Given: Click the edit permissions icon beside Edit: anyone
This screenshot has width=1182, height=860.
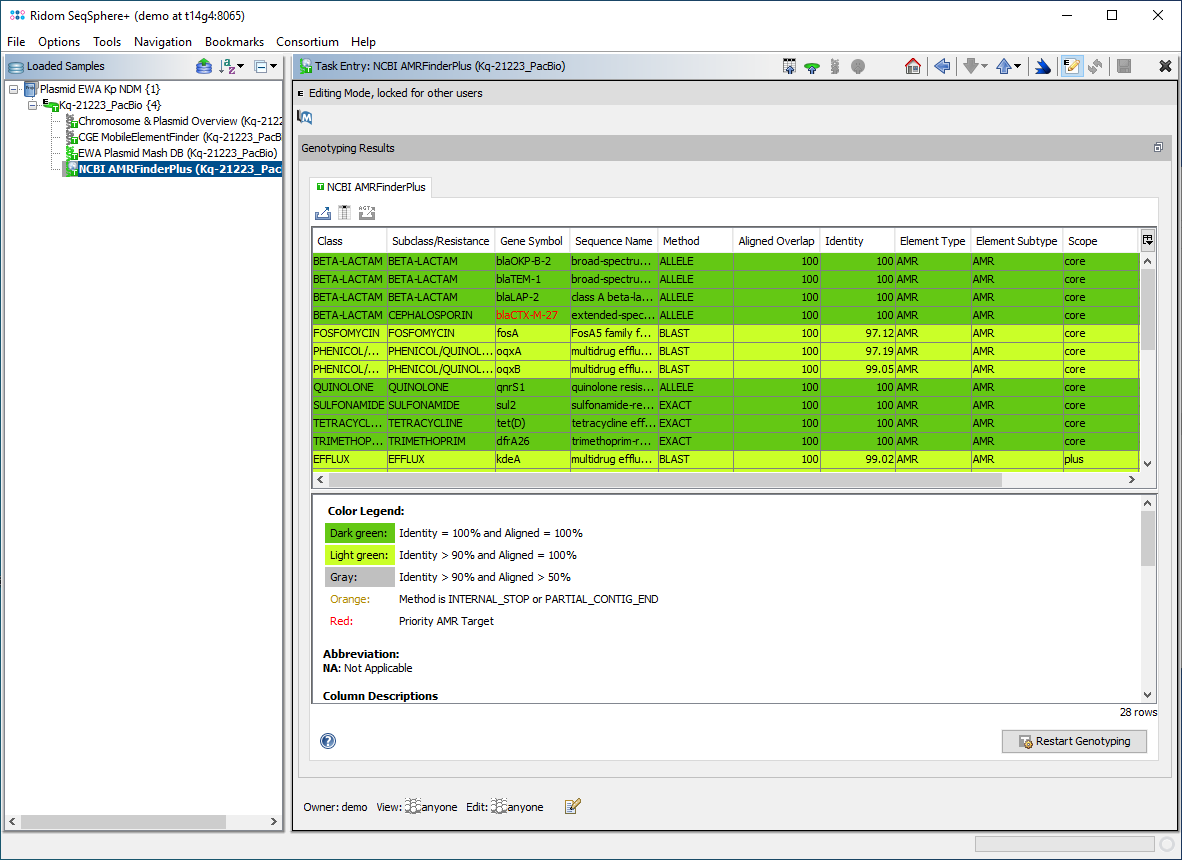Looking at the screenshot, I should point(573,806).
